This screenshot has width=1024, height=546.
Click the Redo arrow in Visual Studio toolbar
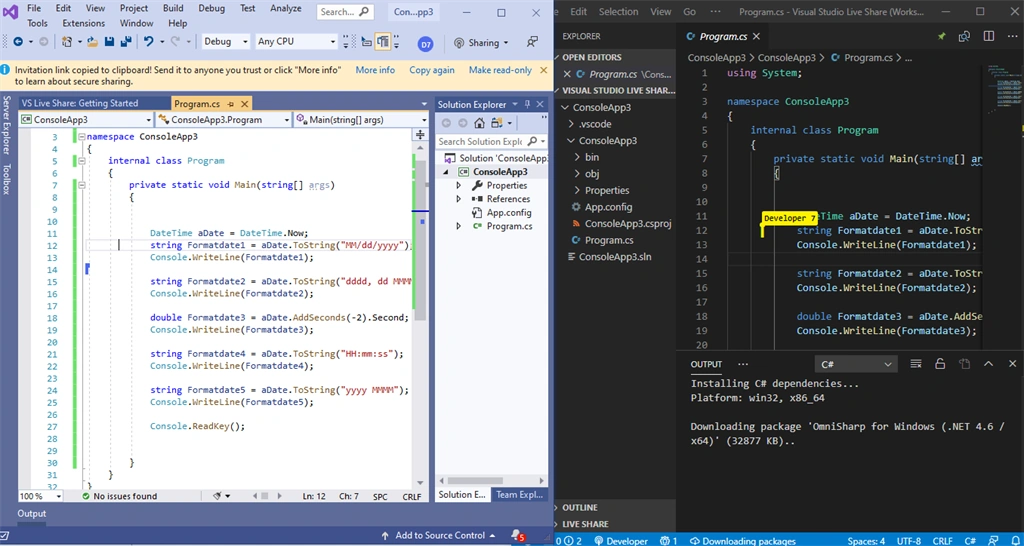[x=175, y=42]
